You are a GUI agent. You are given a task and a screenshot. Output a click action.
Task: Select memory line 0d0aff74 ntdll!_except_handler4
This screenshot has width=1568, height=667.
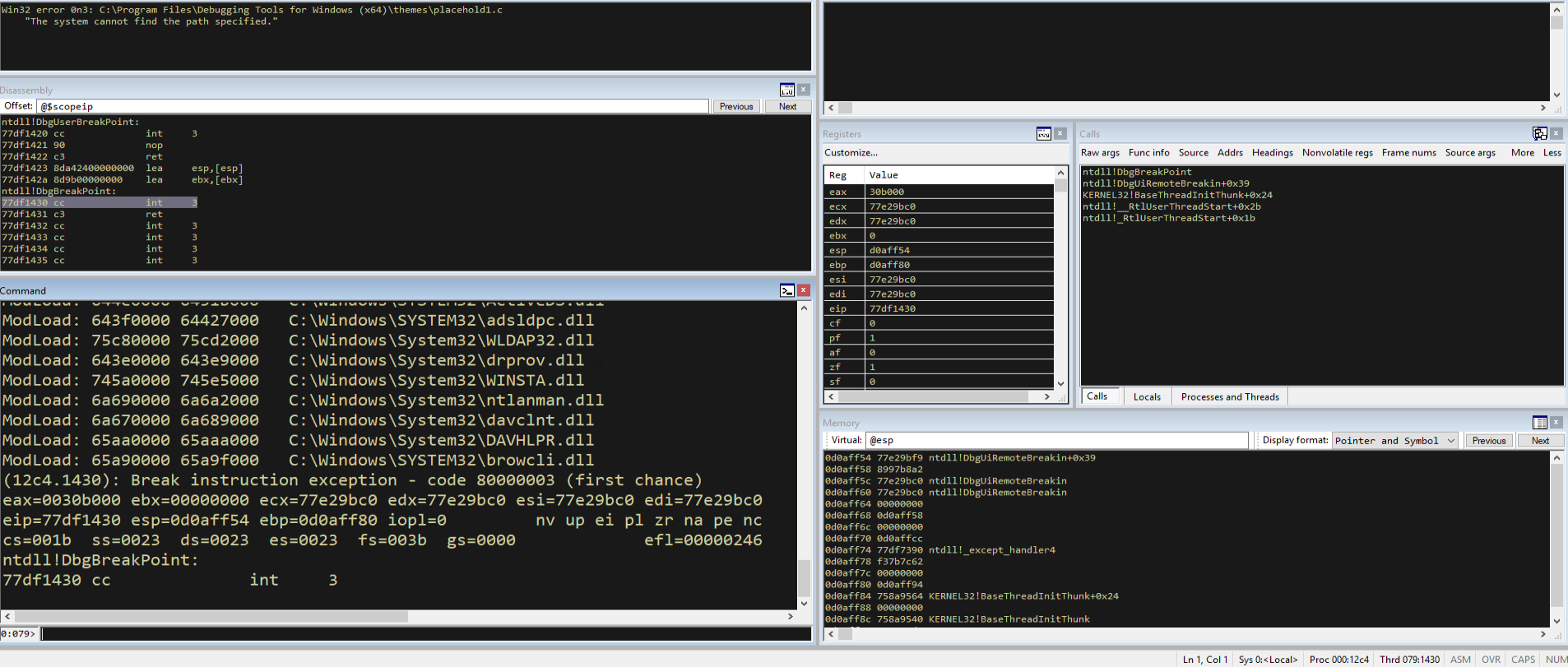click(x=939, y=550)
